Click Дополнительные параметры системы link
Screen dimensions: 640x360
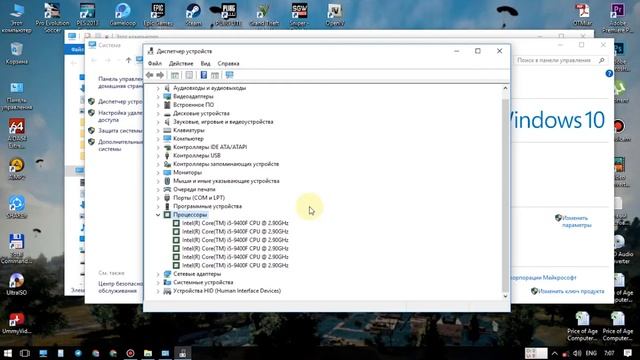pos(120,145)
